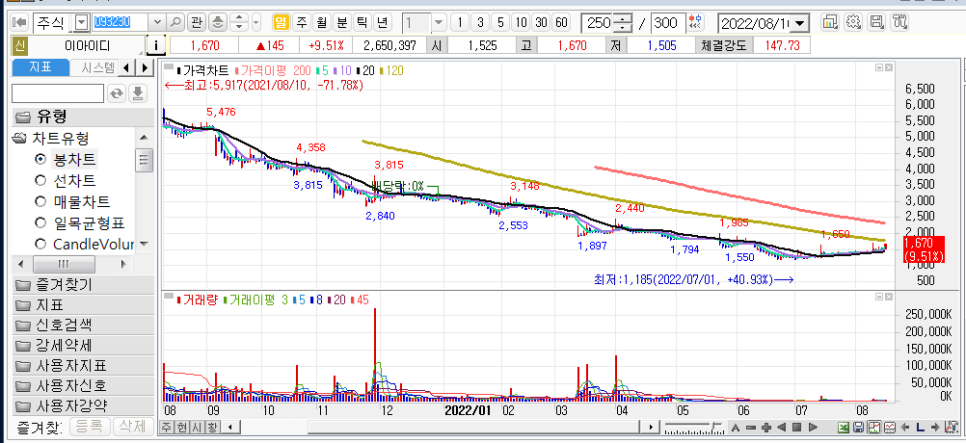Click the save chart layout icon
The image size is (966, 443).
[x=876, y=23]
